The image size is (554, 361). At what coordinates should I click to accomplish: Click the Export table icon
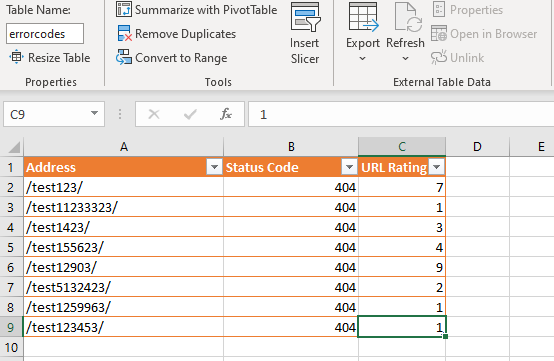(363, 17)
